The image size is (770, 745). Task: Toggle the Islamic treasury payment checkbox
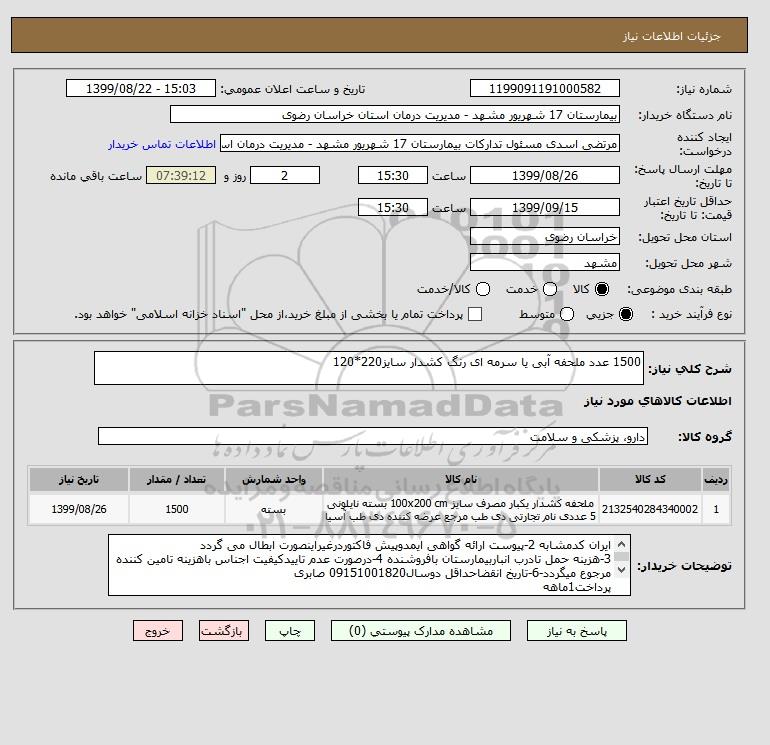pyautogui.click(x=475, y=314)
